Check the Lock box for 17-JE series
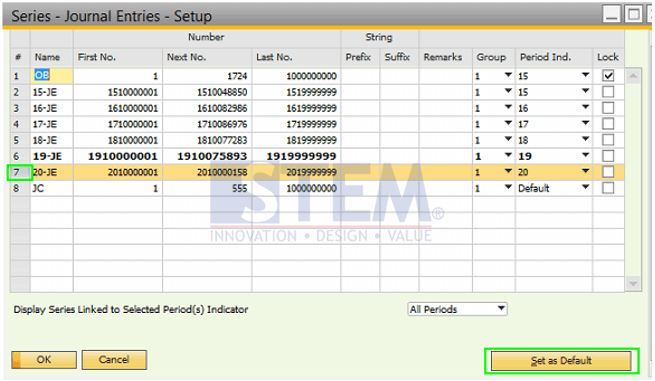 (608, 124)
